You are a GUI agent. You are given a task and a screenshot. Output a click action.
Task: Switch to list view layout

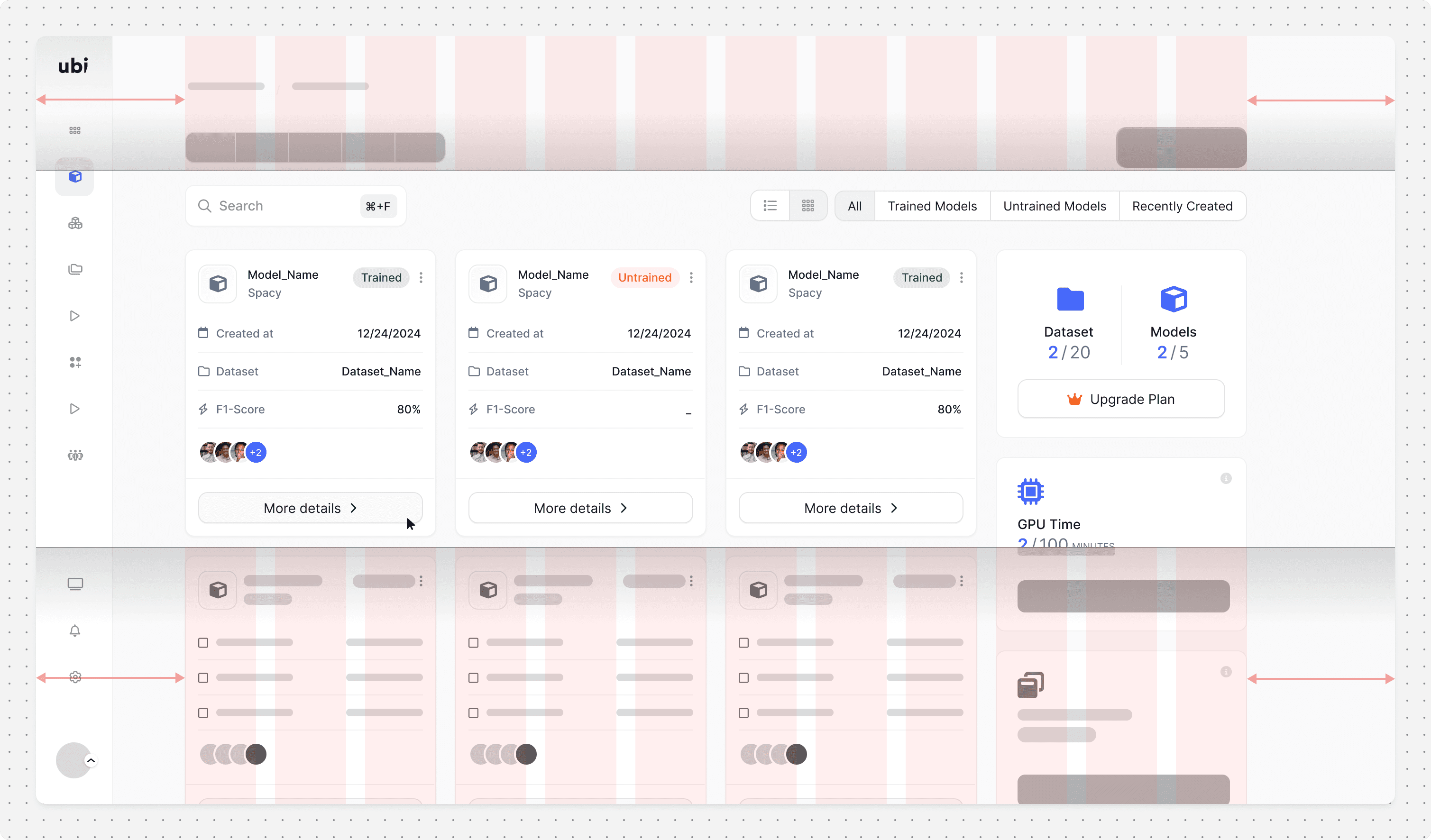[770, 205]
